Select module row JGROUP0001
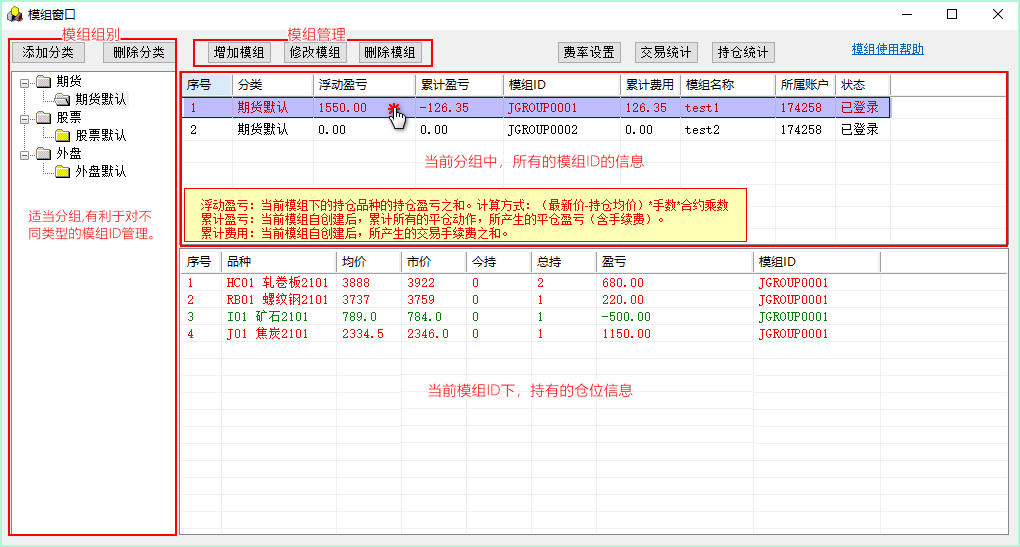Image resolution: width=1020 pixels, height=547 pixels. pos(536,107)
